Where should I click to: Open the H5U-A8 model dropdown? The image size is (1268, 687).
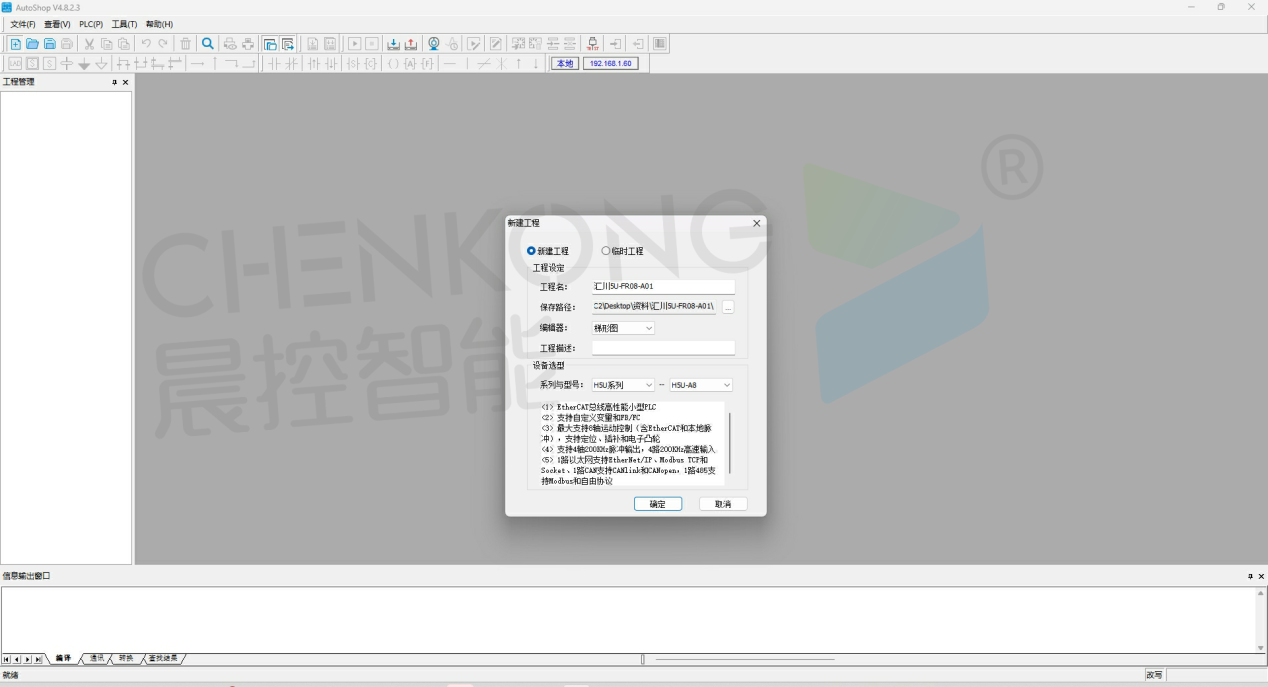[701, 385]
